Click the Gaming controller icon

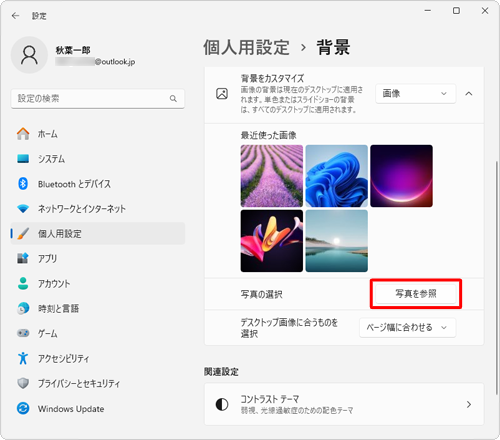point(23,333)
